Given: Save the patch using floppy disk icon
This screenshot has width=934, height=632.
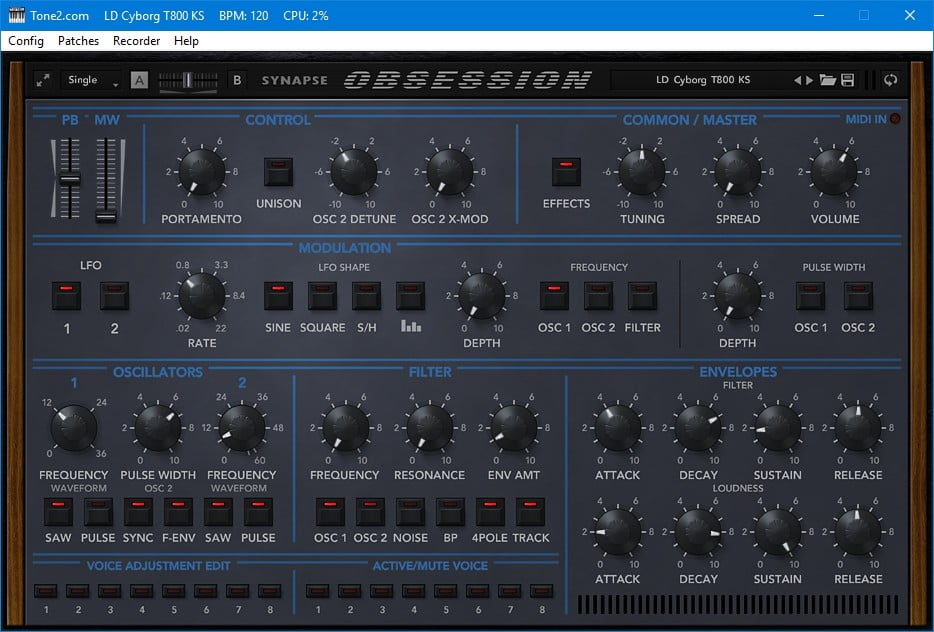Looking at the screenshot, I should (848, 80).
